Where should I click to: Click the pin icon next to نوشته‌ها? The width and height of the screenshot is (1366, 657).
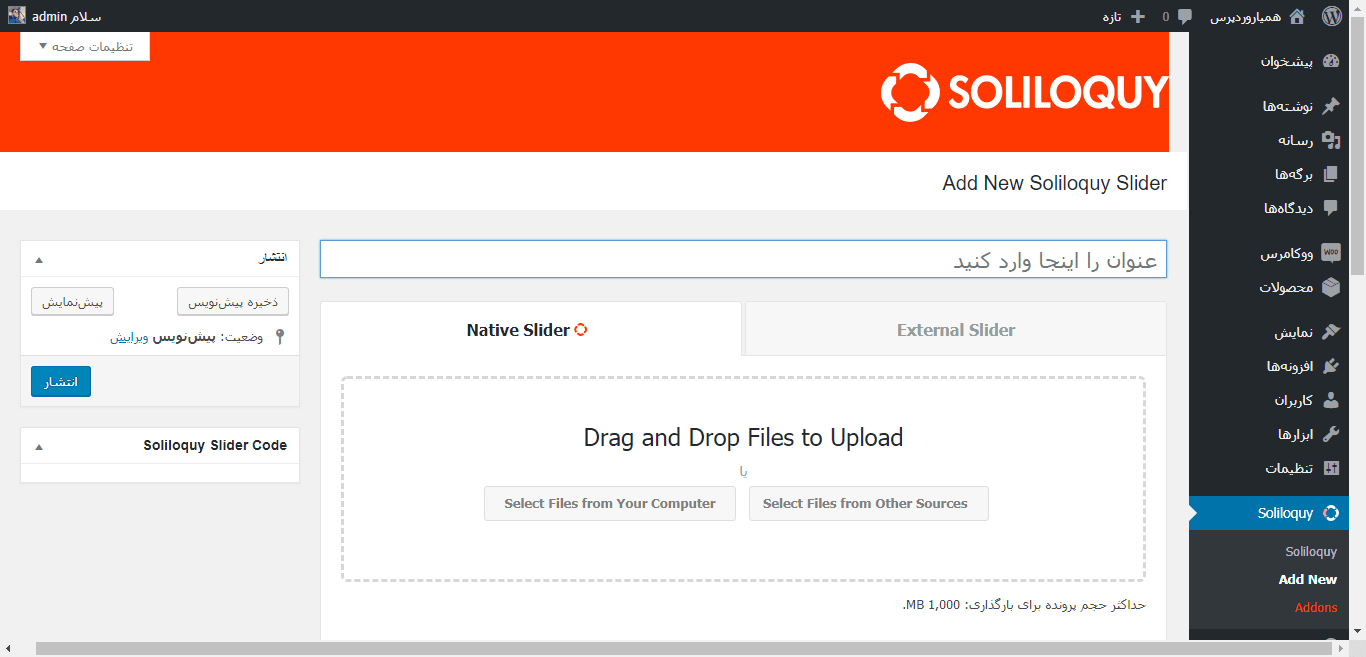point(1330,106)
